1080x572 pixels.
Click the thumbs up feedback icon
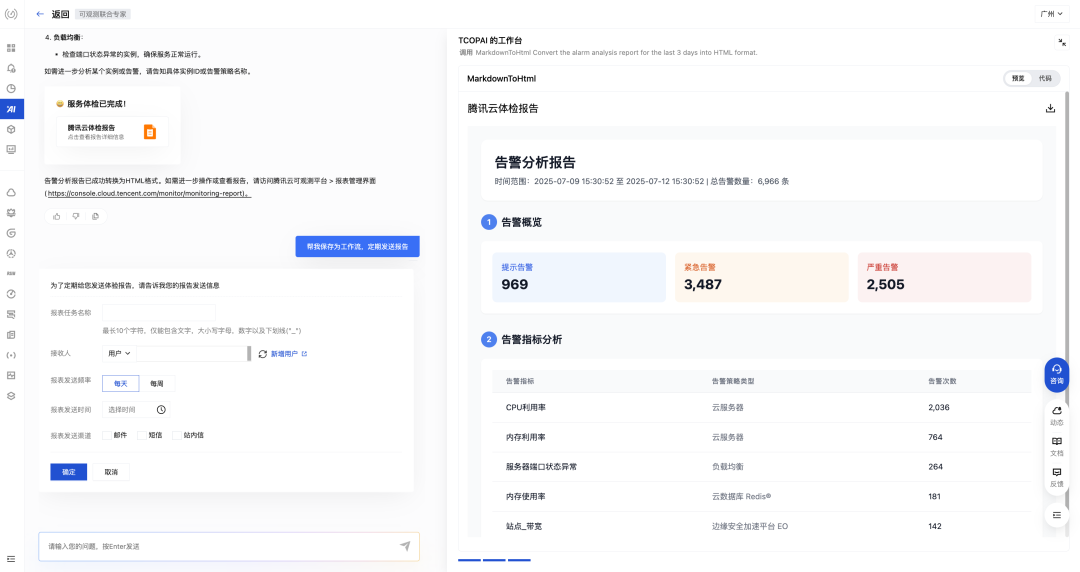56,216
